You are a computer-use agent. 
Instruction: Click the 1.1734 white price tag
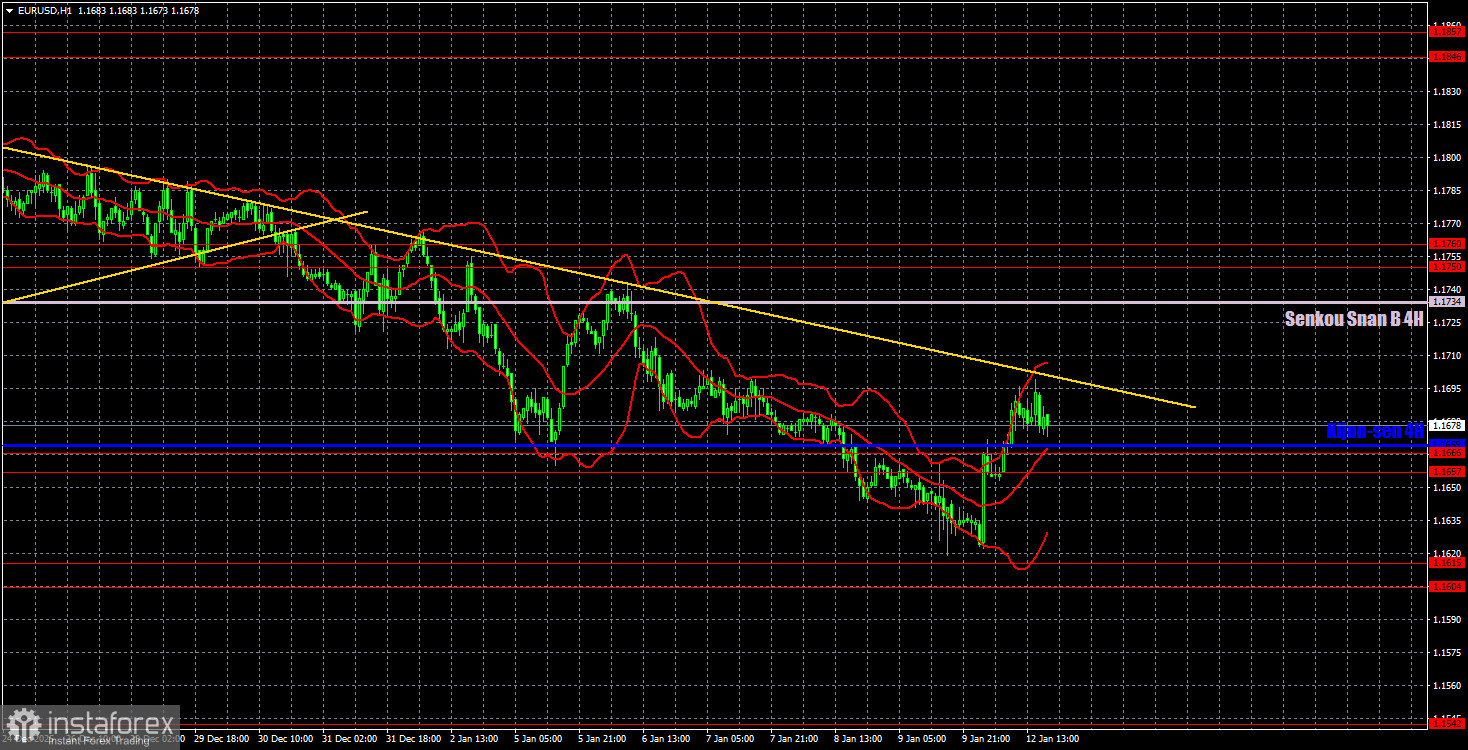click(x=1448, y=302)
